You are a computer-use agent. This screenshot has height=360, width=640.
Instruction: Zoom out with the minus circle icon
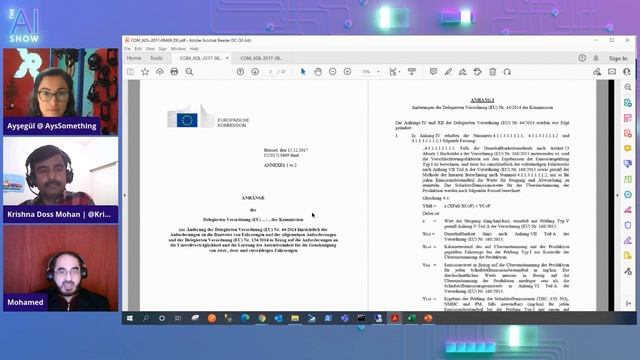tap(333, 72)
